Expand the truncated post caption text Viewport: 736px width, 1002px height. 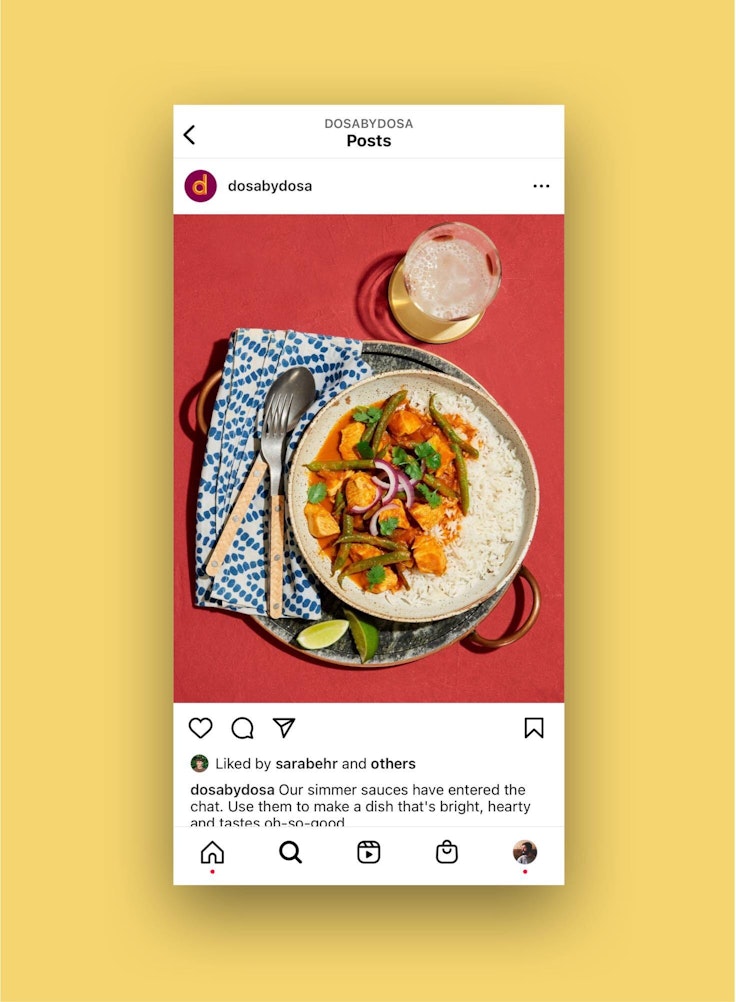click(x=360, y=806)
